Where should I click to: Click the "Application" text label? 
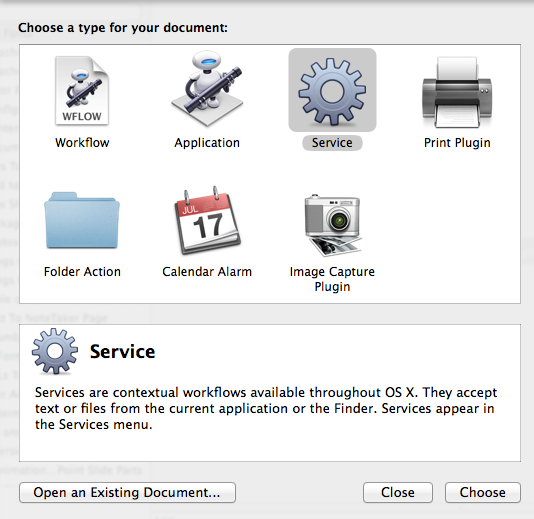pyautogui.click(x=207, y=143)
